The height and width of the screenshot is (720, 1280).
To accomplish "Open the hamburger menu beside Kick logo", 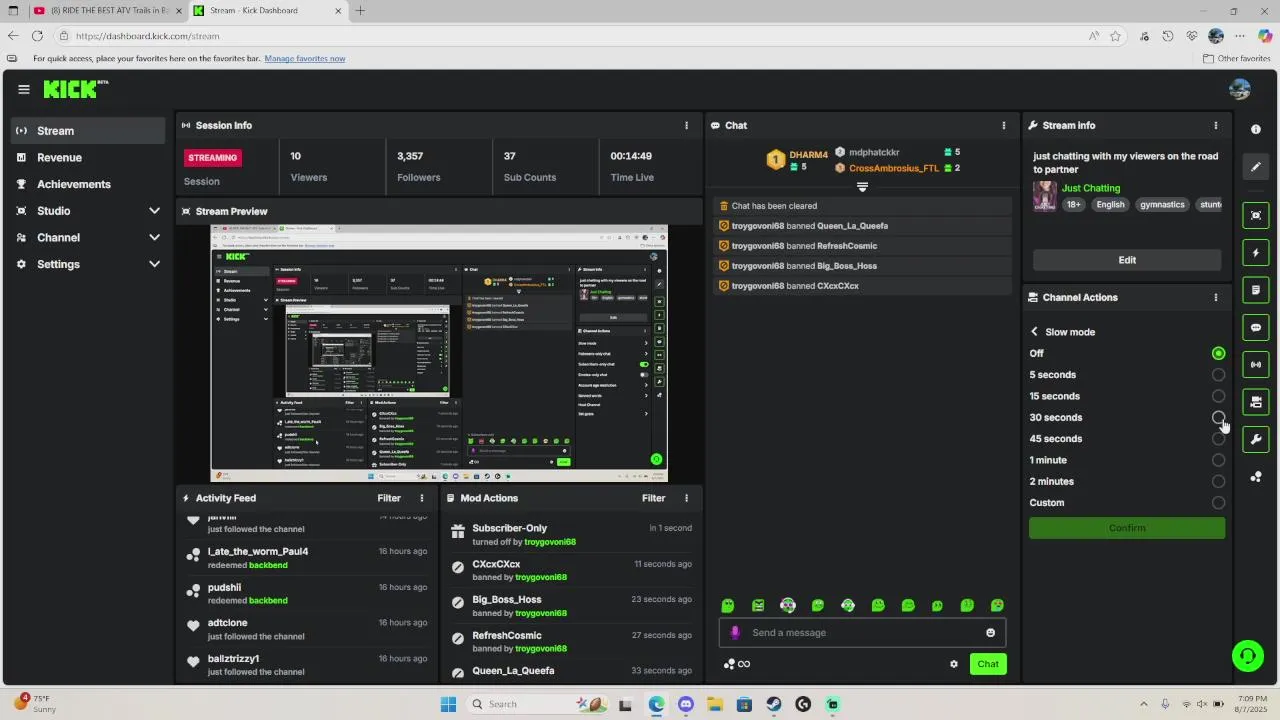I will 23,89.
